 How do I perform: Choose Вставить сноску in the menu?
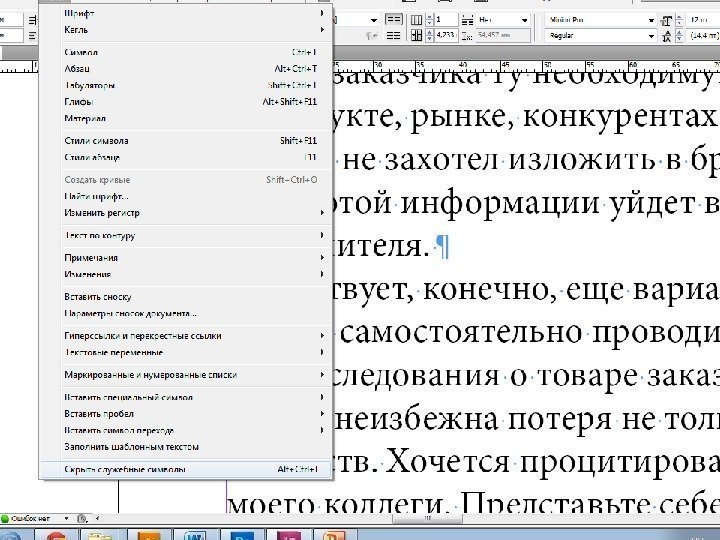pos(186,297)
